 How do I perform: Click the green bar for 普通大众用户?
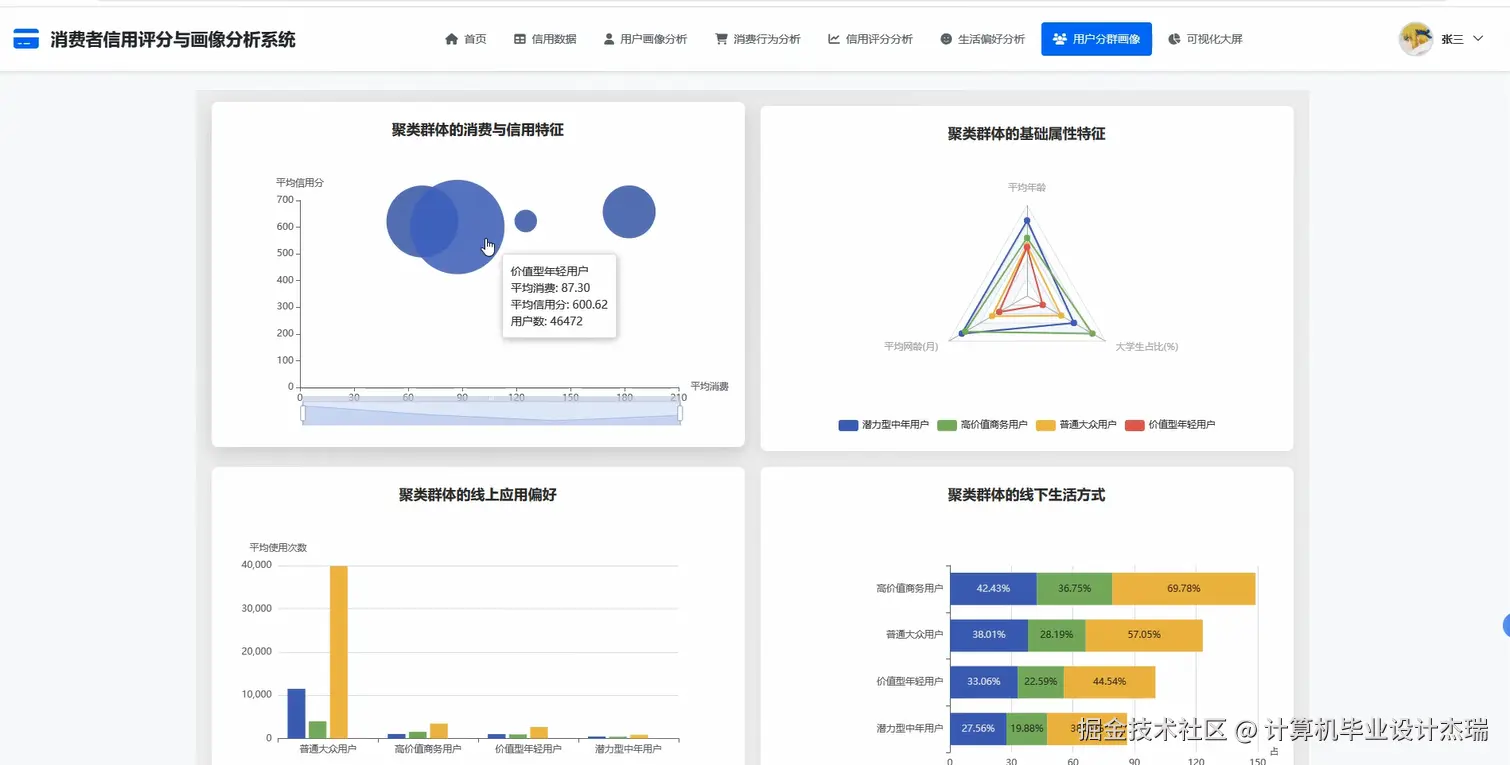click(x=318, y=730)
